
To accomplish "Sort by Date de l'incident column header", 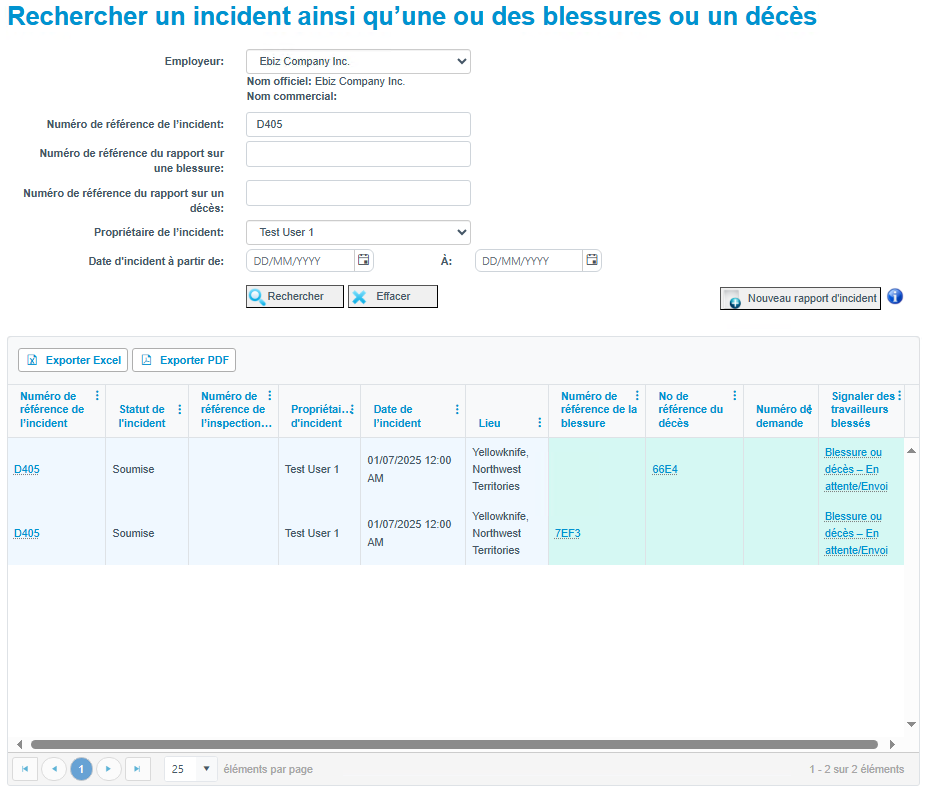I will [397, 416].
